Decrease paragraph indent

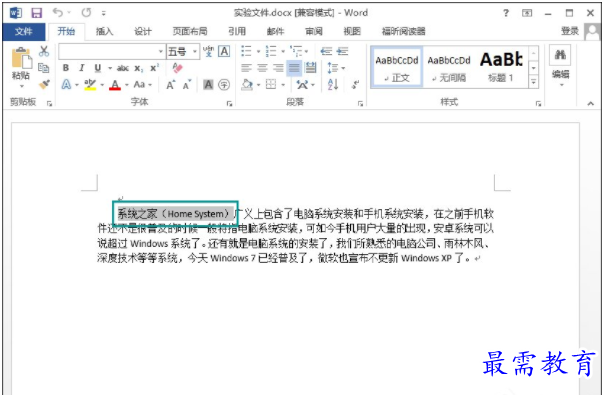coord(326,51)
